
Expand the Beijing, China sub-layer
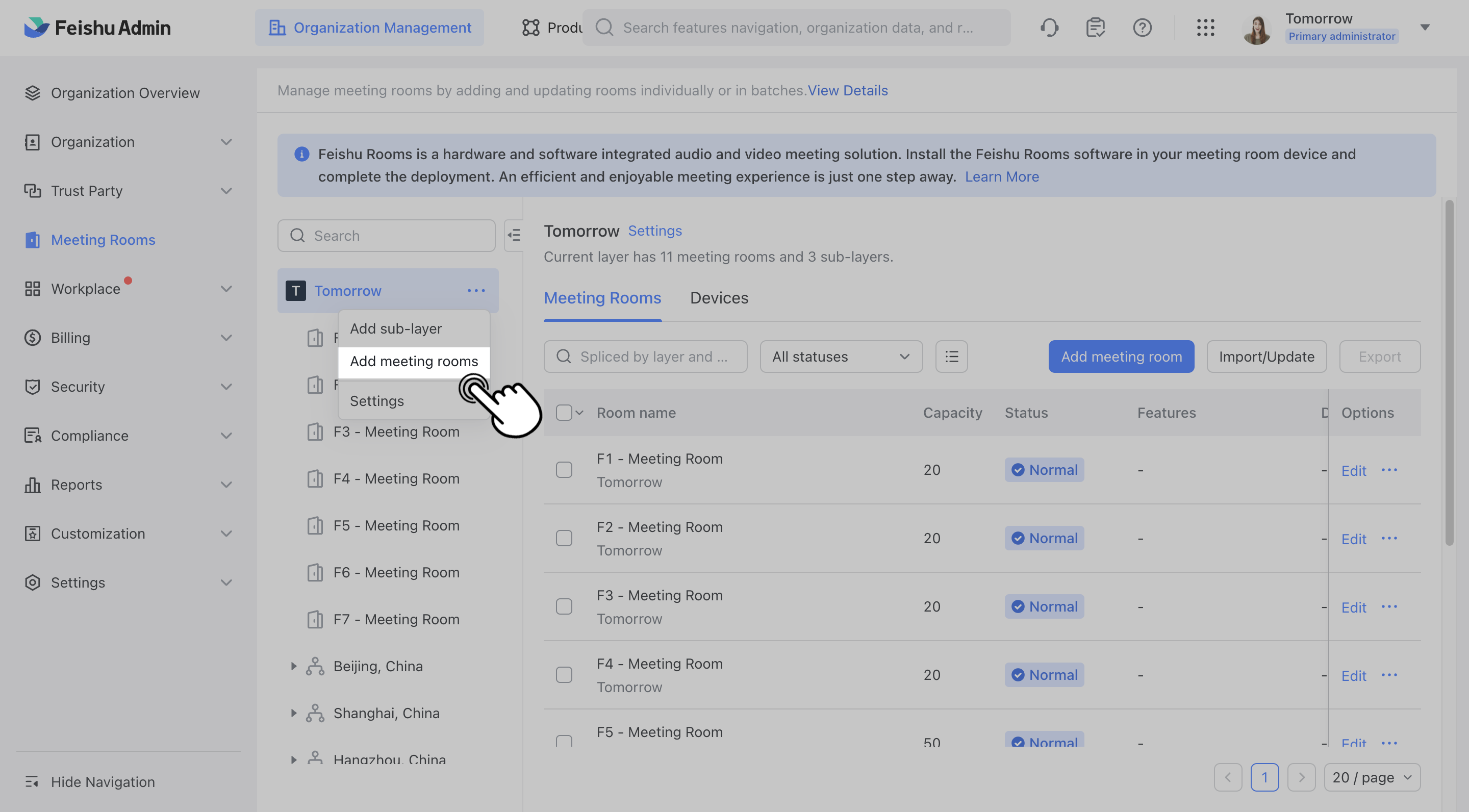(x=294, y=666)
